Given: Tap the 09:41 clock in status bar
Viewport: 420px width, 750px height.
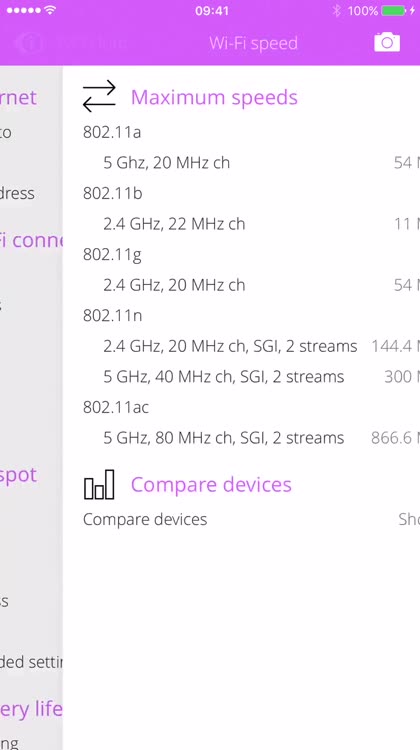Looking at the screenshot, I should (211, 11).
